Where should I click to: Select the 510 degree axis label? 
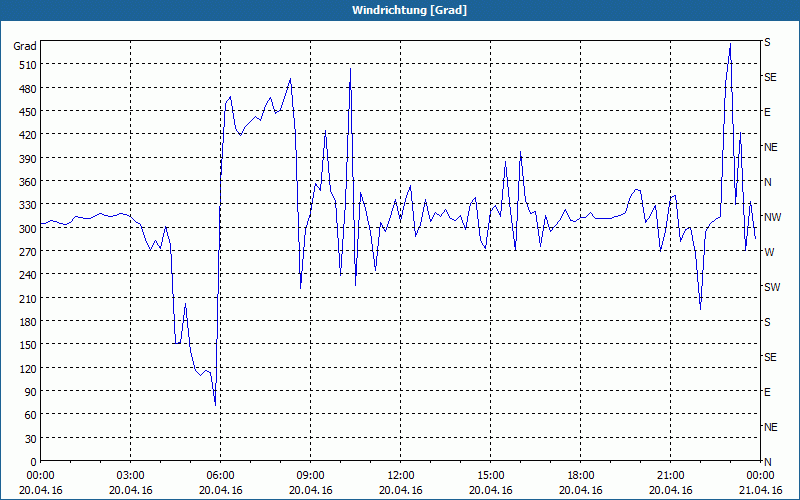[x=28, y=65]
